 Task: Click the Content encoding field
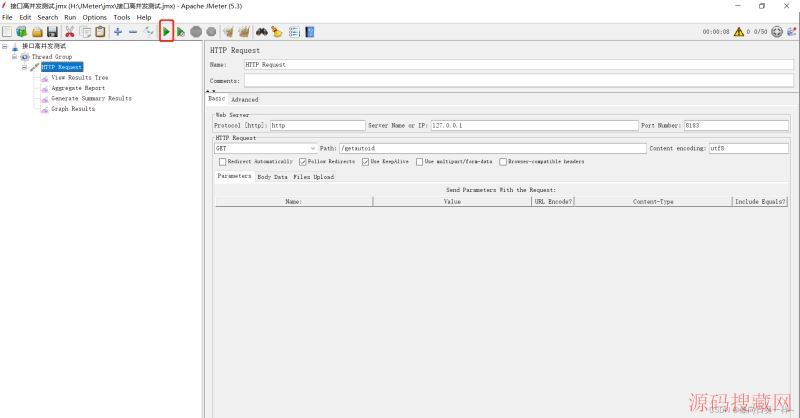coord(748,148)
